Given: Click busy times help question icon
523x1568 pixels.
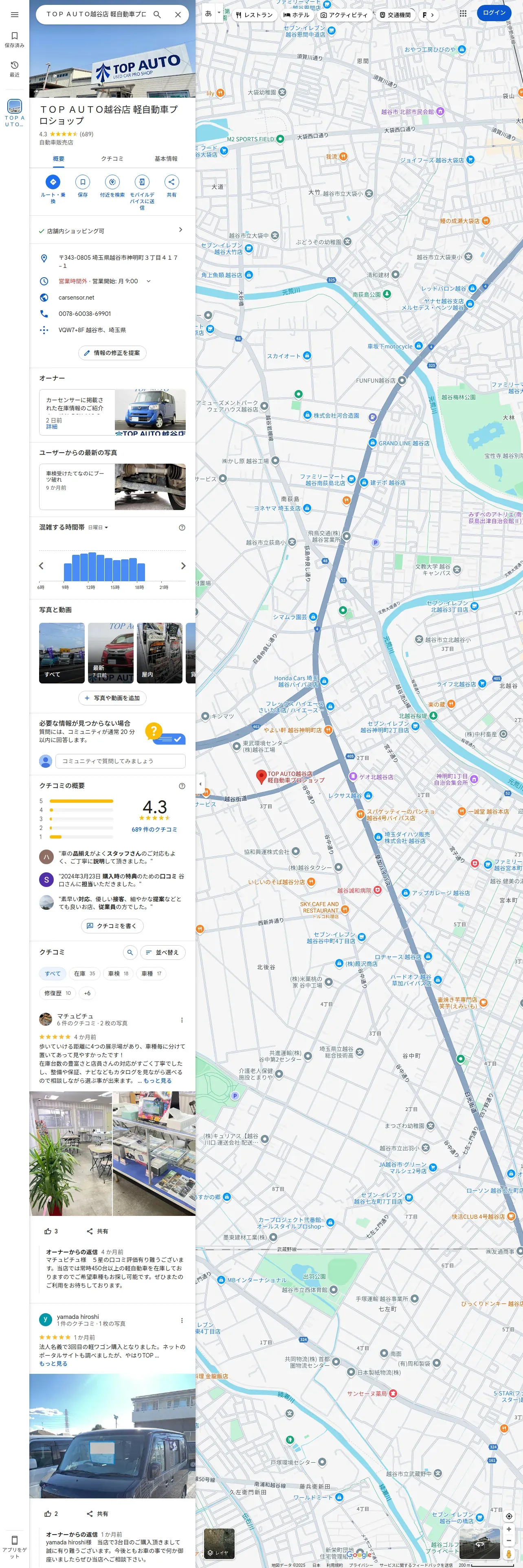Looking at the screenshot, I should [x=182, y=528].
